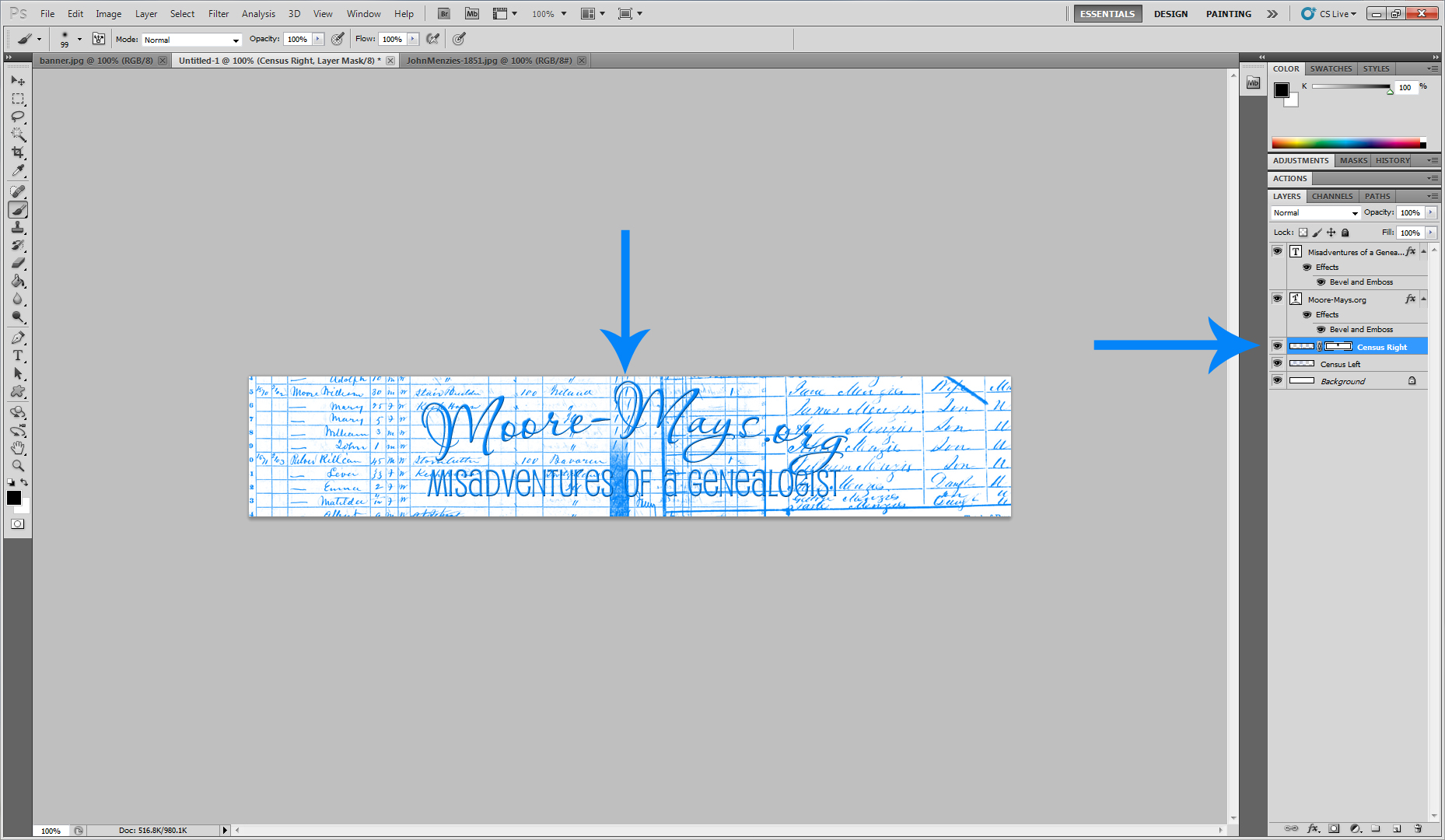
Task: Hide the Moore-Mays.org text layer
Action: (1277, 299)
